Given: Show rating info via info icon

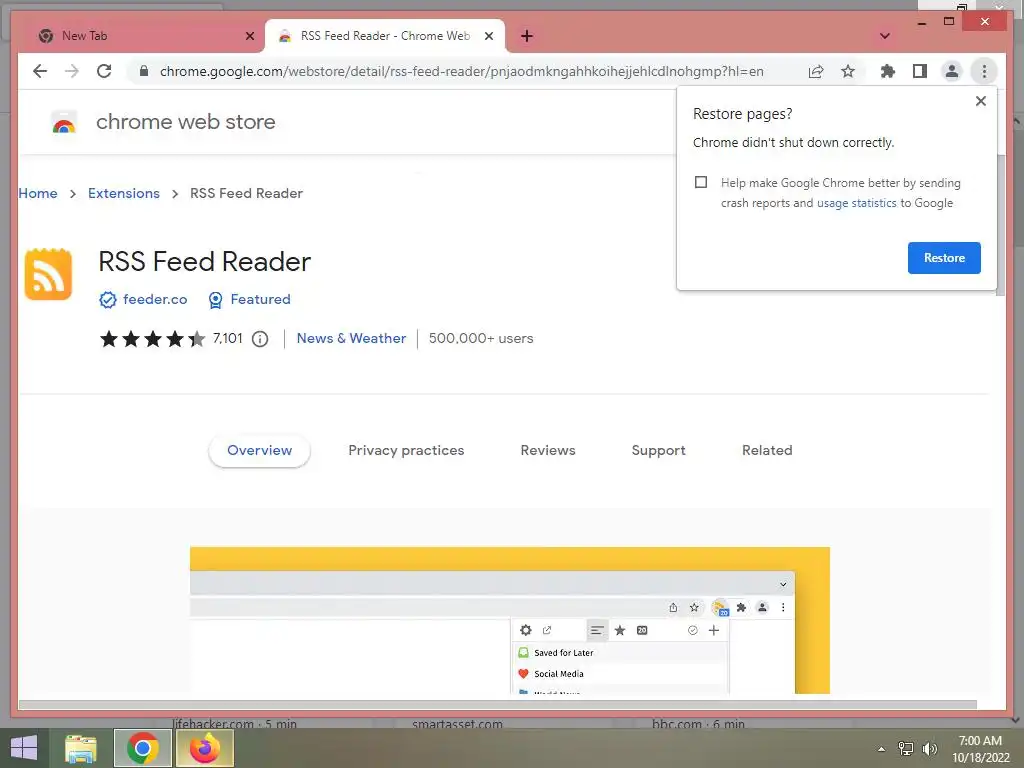Looking at the screenshot, I should pyautogui.click(x=260, y=339).
